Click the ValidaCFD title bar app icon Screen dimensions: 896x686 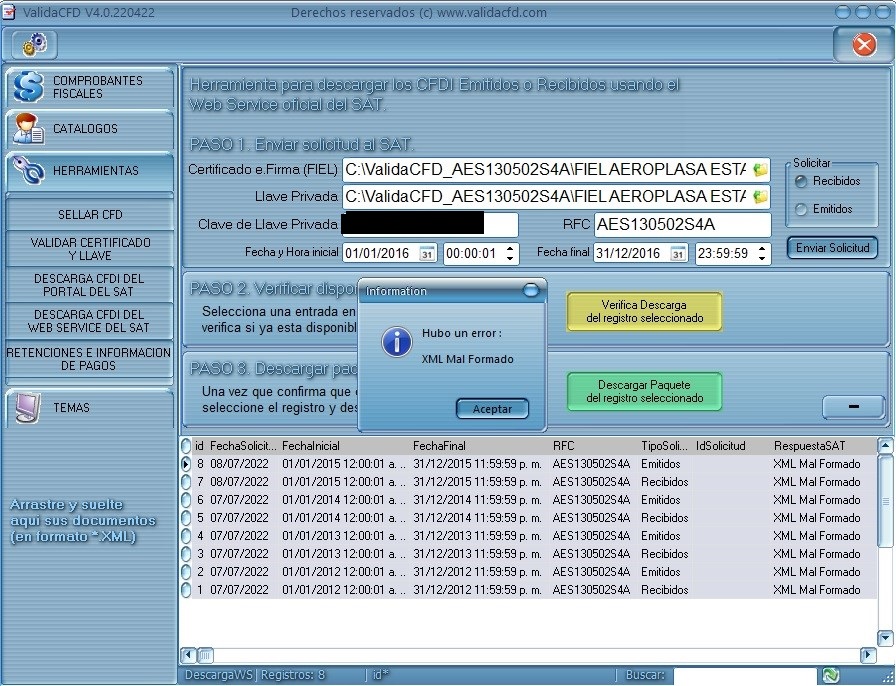click(x=9, y=13)
